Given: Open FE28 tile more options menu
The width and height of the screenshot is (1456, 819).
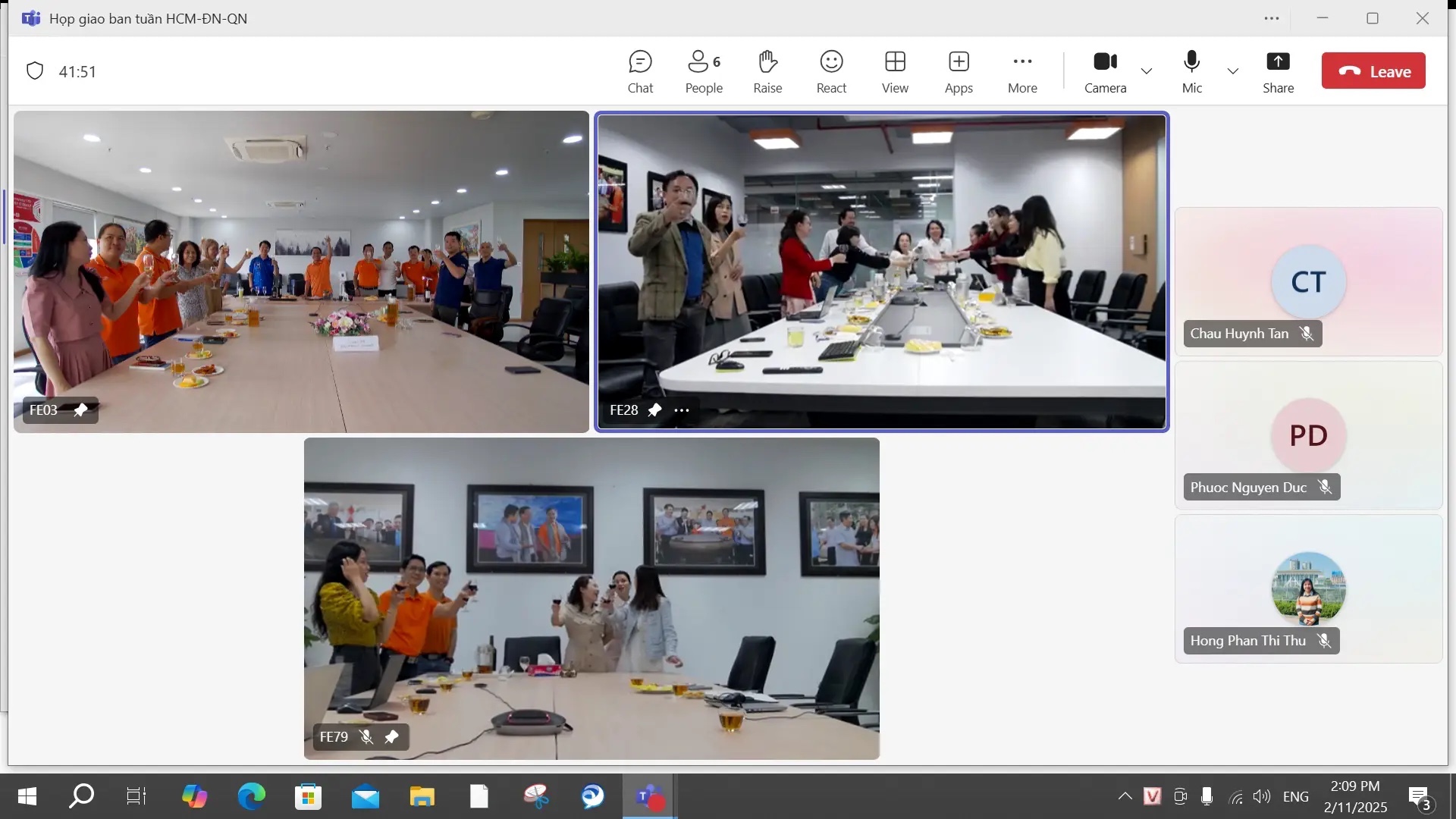Looking at the screenshot, I should tap(682, 410).
